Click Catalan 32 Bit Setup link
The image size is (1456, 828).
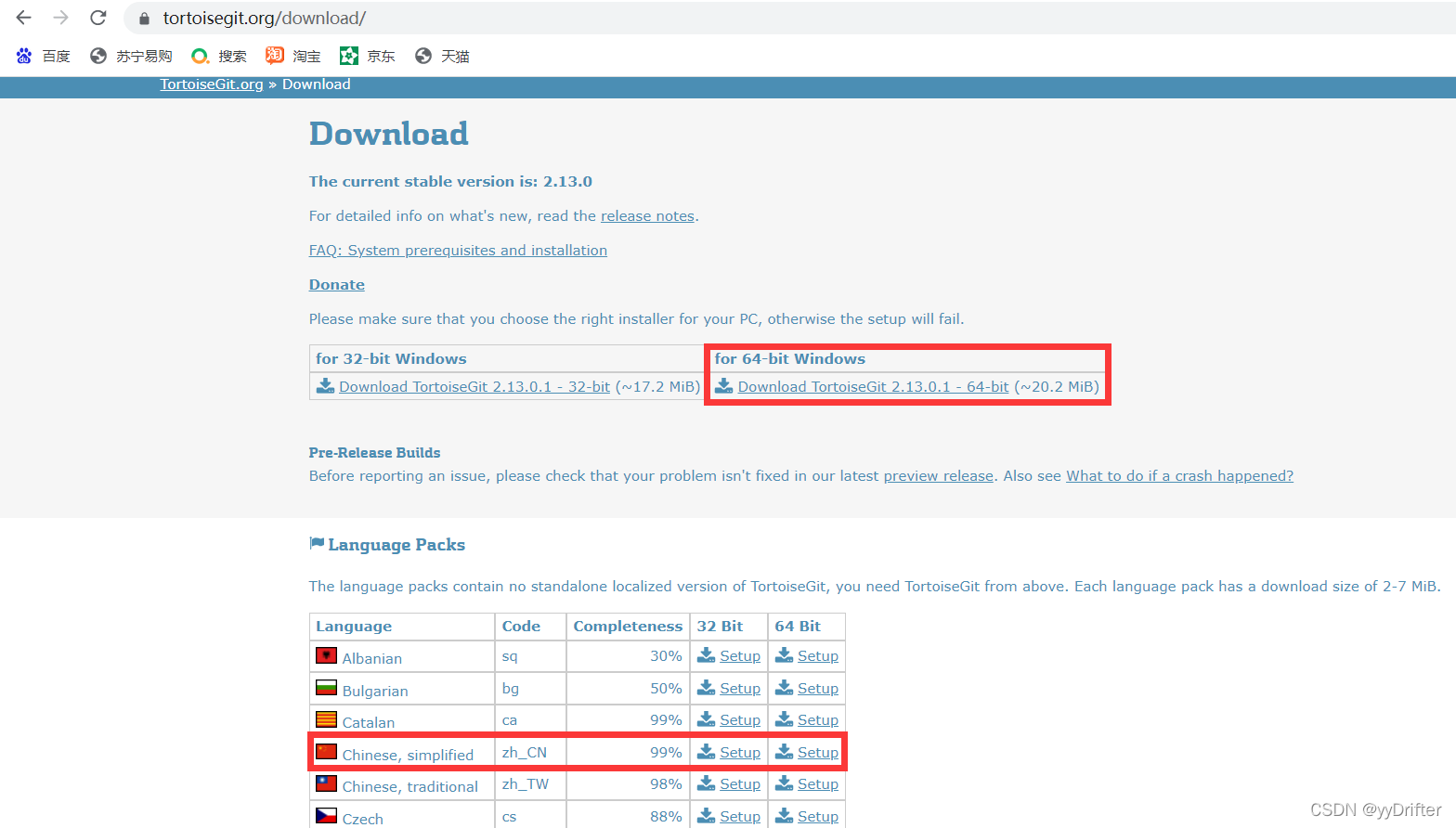point(740,720)
